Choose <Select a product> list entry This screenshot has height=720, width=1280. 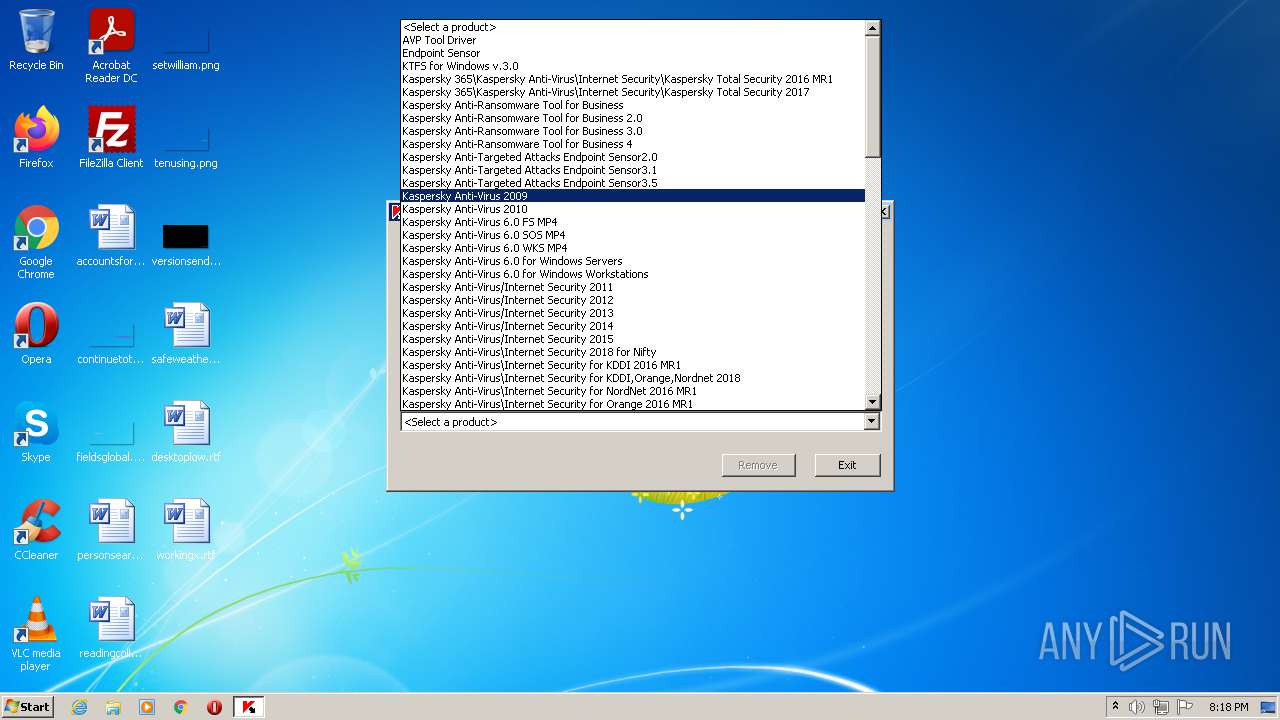tap(633, 27)
